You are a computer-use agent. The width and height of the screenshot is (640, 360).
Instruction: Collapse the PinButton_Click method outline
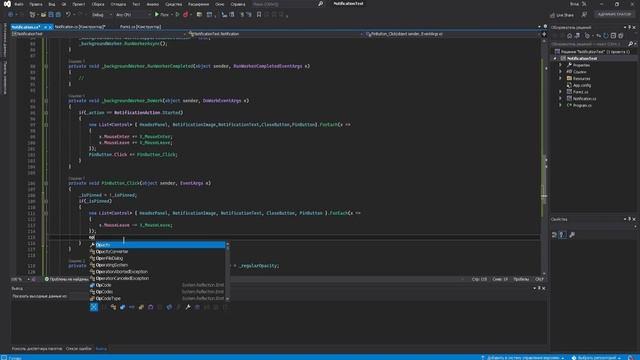[46, 183]
